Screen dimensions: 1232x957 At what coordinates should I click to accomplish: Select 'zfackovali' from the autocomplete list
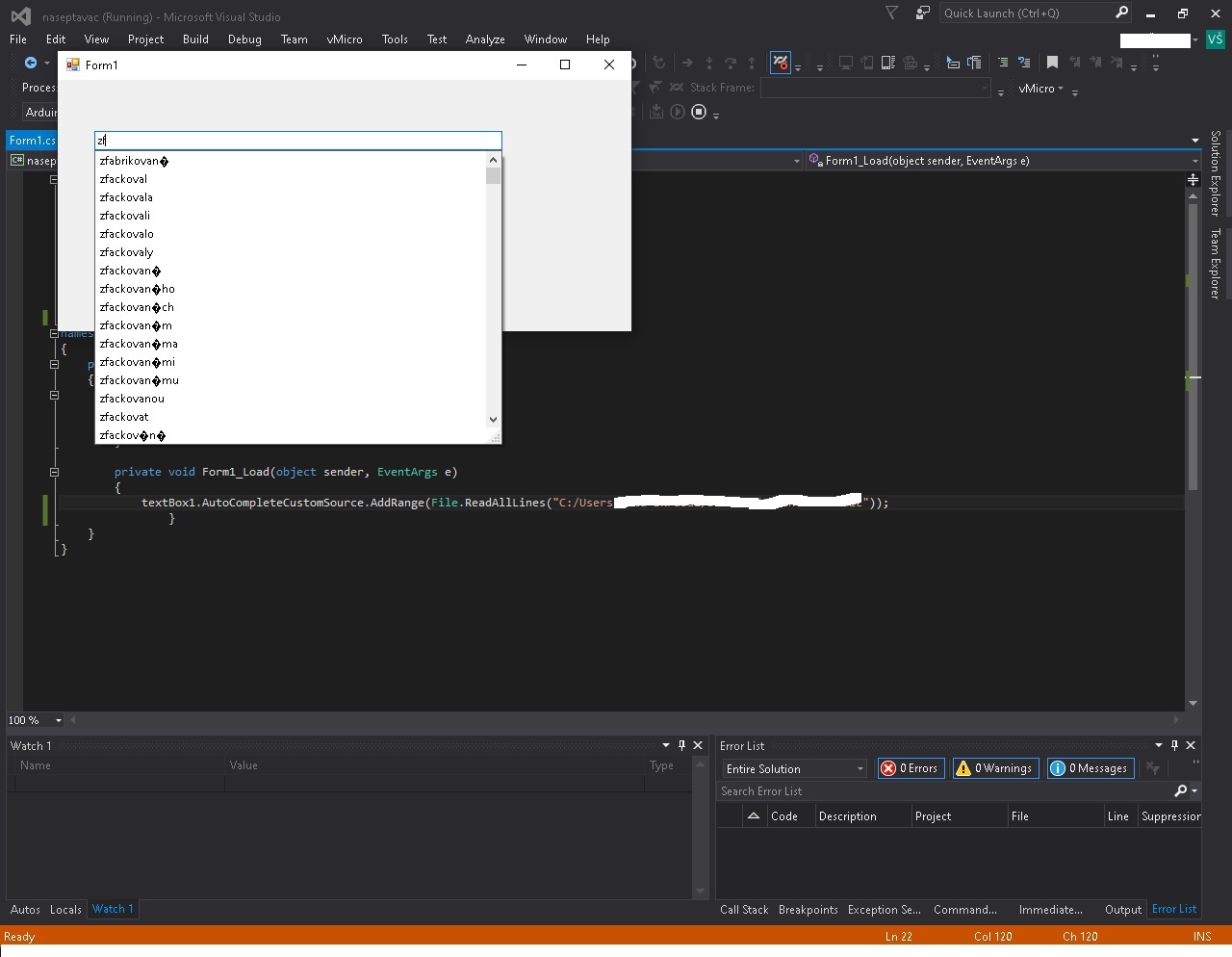tap(125, 216)
